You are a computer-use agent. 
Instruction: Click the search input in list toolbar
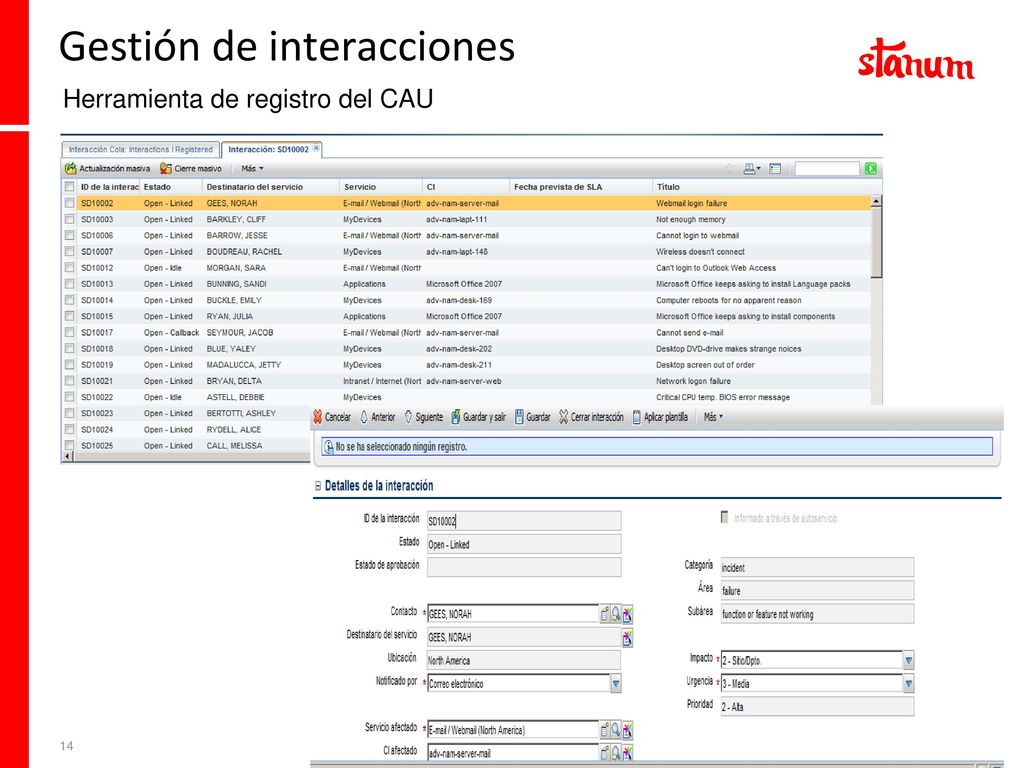tap(827, 168)
